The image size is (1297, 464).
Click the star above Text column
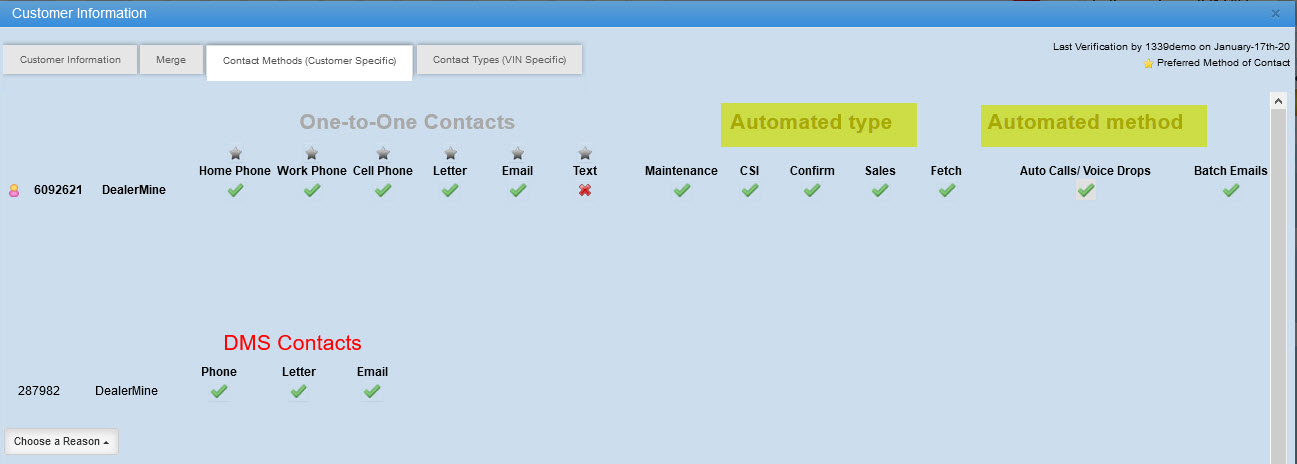(585, 153)
